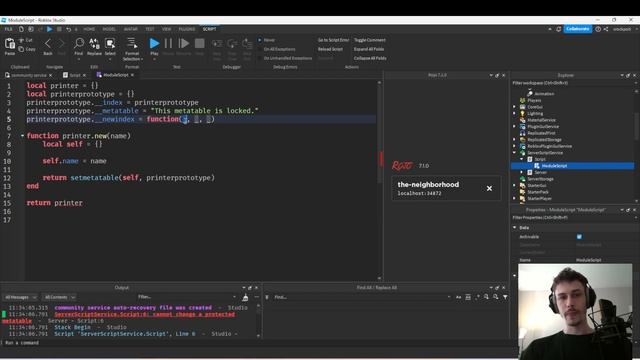Open the Replace tool in the ribbon
This screenshot has width=640, height=360.
(x=94, y=43)
